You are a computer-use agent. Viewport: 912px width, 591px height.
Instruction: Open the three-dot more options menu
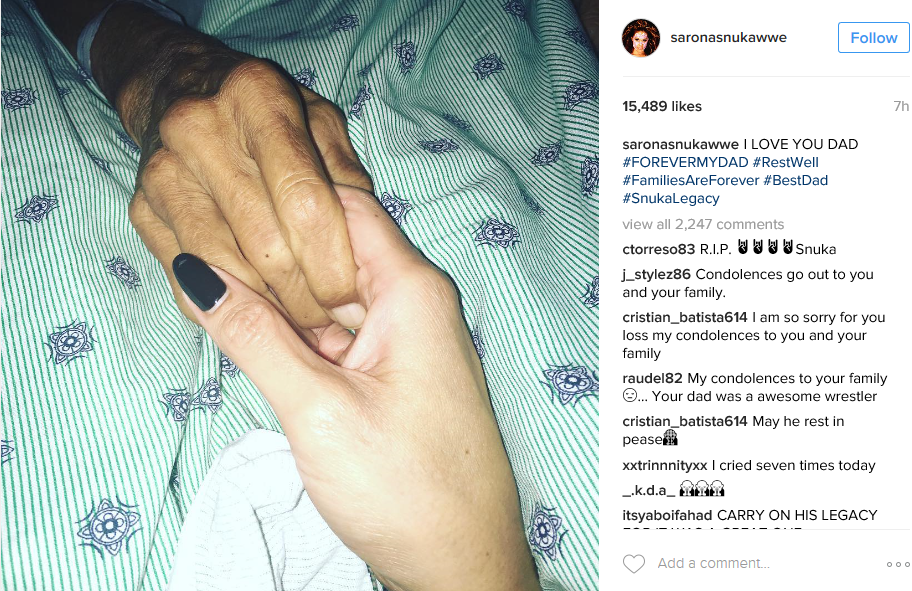[x=897, y=564]
